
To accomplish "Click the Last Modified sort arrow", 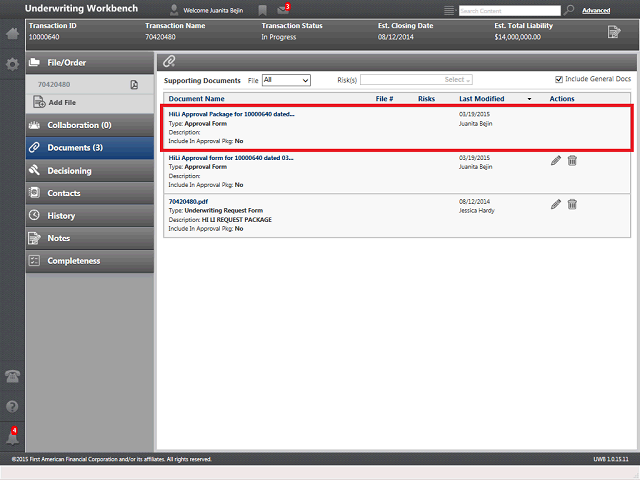I will click(529, 99).
